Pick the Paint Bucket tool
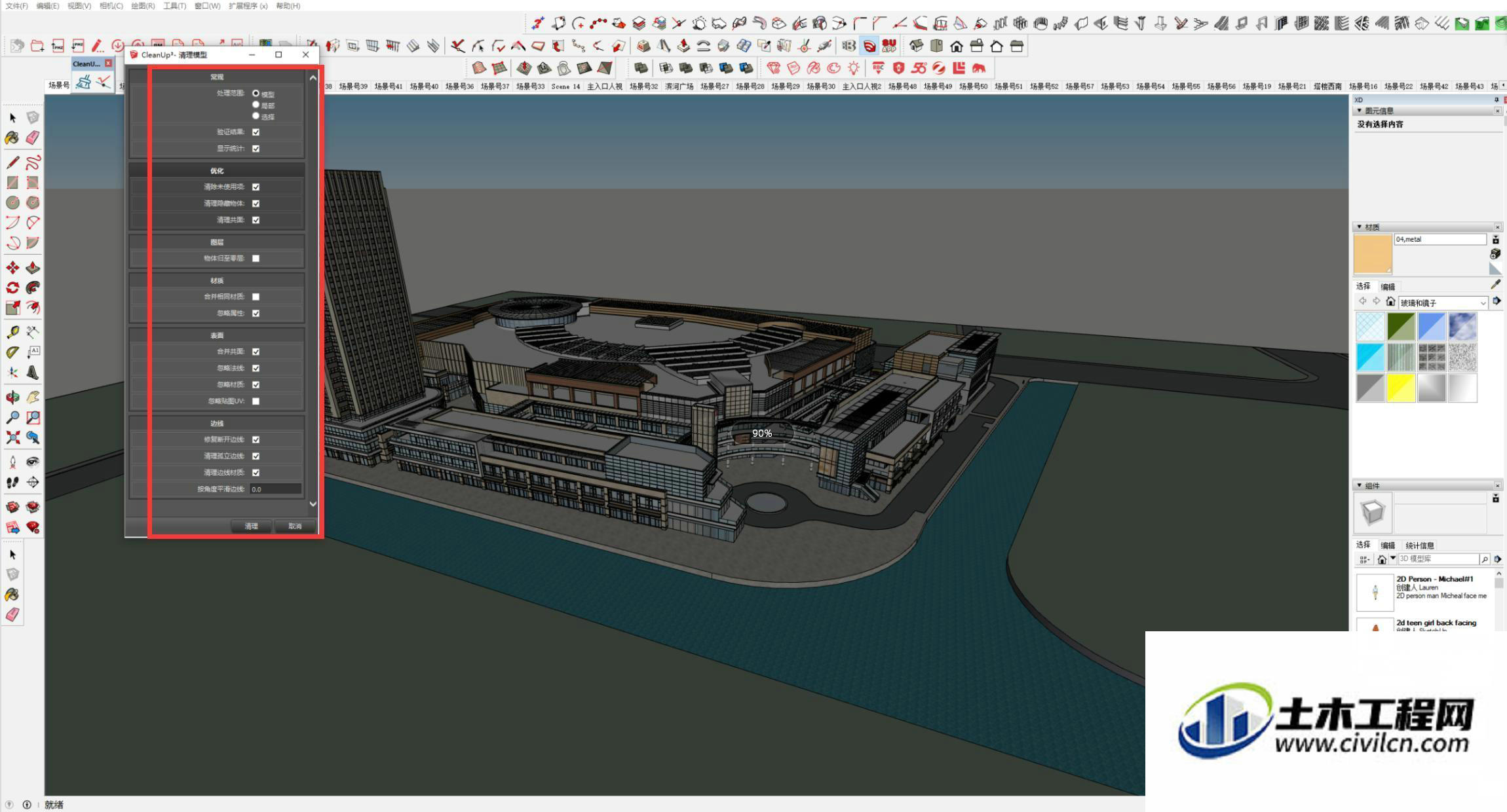Viewport: 1507px width, 812px height. 12,138
